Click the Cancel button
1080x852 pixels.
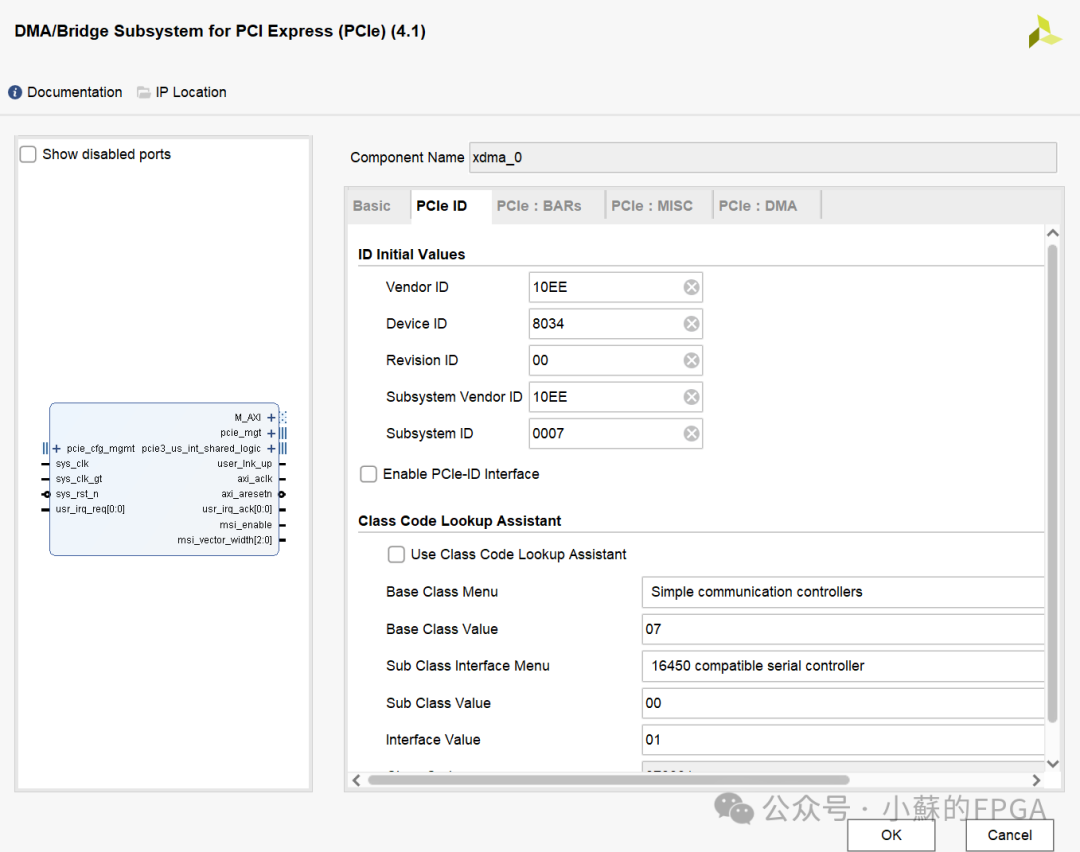1010,835
